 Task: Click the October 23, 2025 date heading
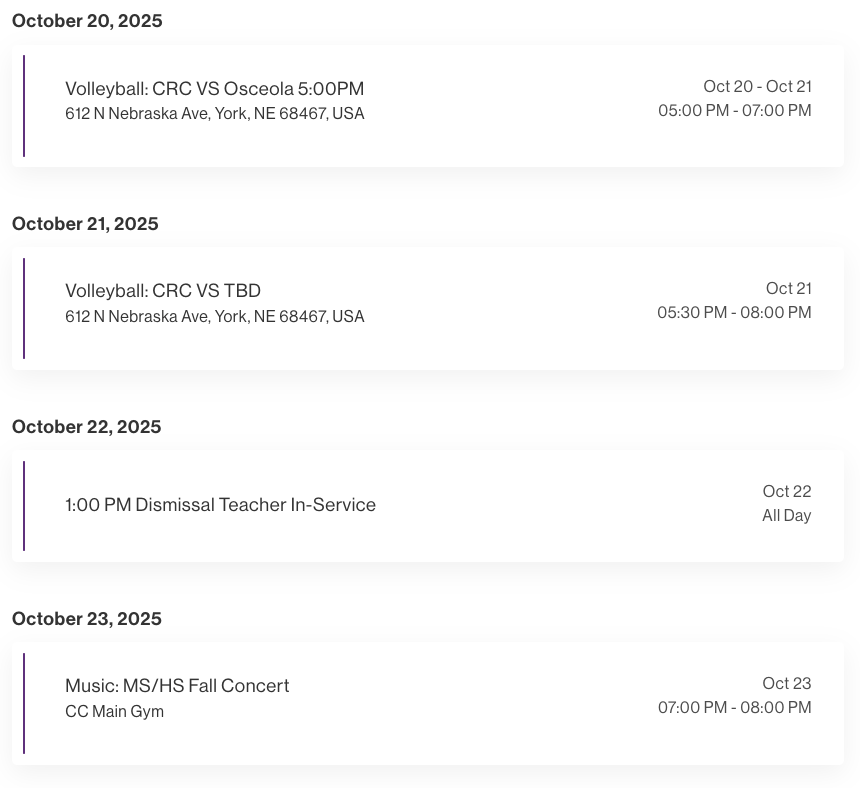point(86,619)
